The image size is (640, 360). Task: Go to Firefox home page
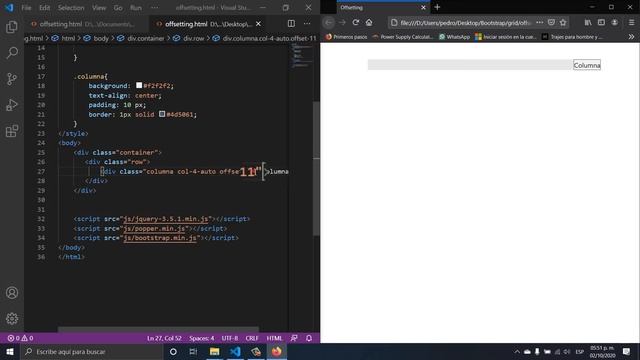pos(369,22)
